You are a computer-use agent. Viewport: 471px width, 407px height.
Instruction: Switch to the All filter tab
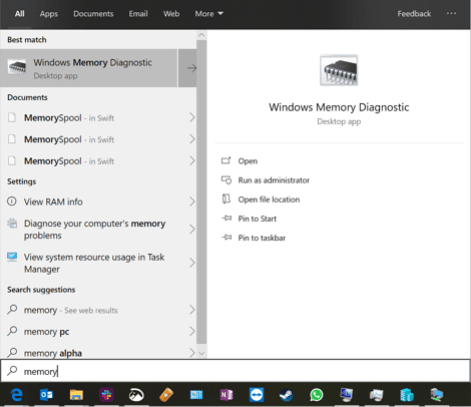click(x=19, y=14)
